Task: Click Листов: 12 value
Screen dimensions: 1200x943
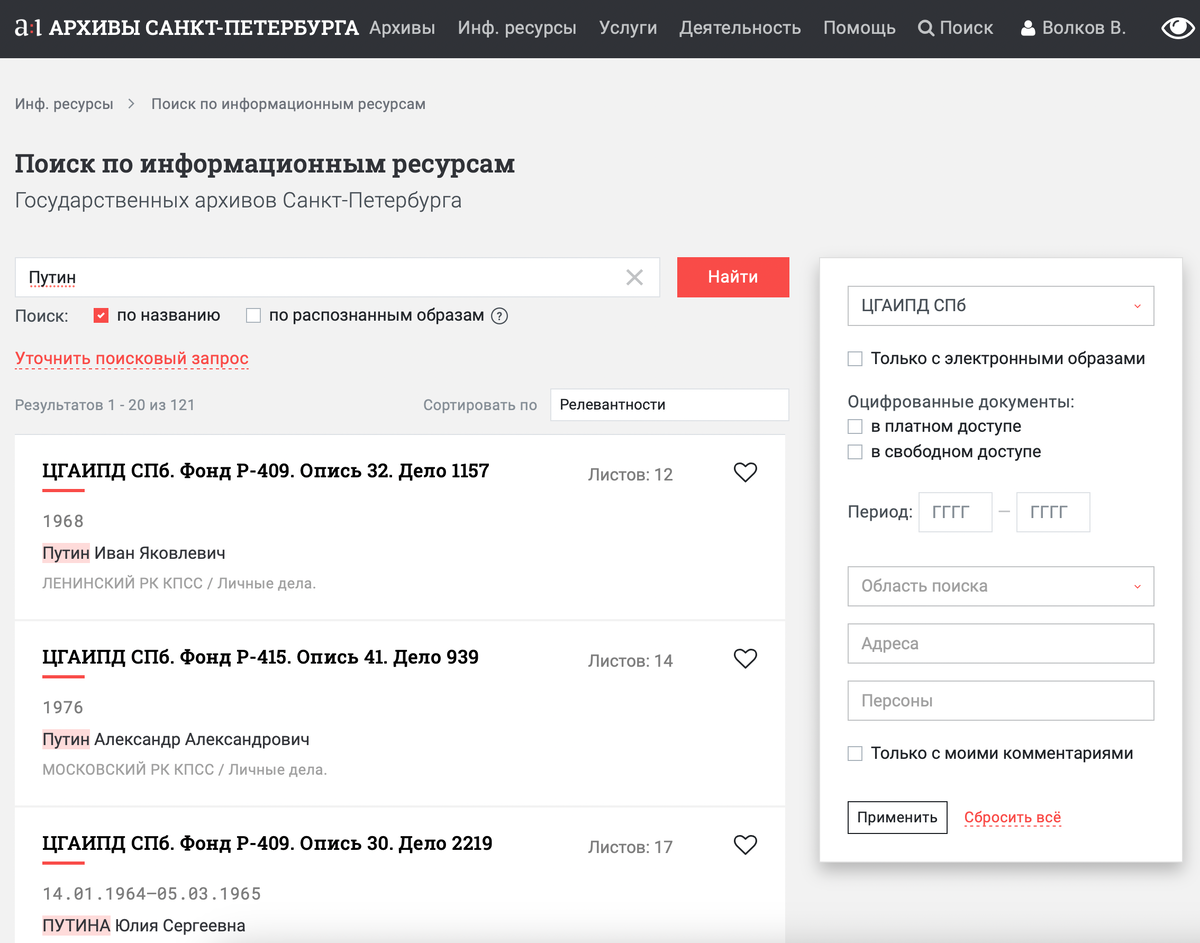Action: click(x=630, y=475)
